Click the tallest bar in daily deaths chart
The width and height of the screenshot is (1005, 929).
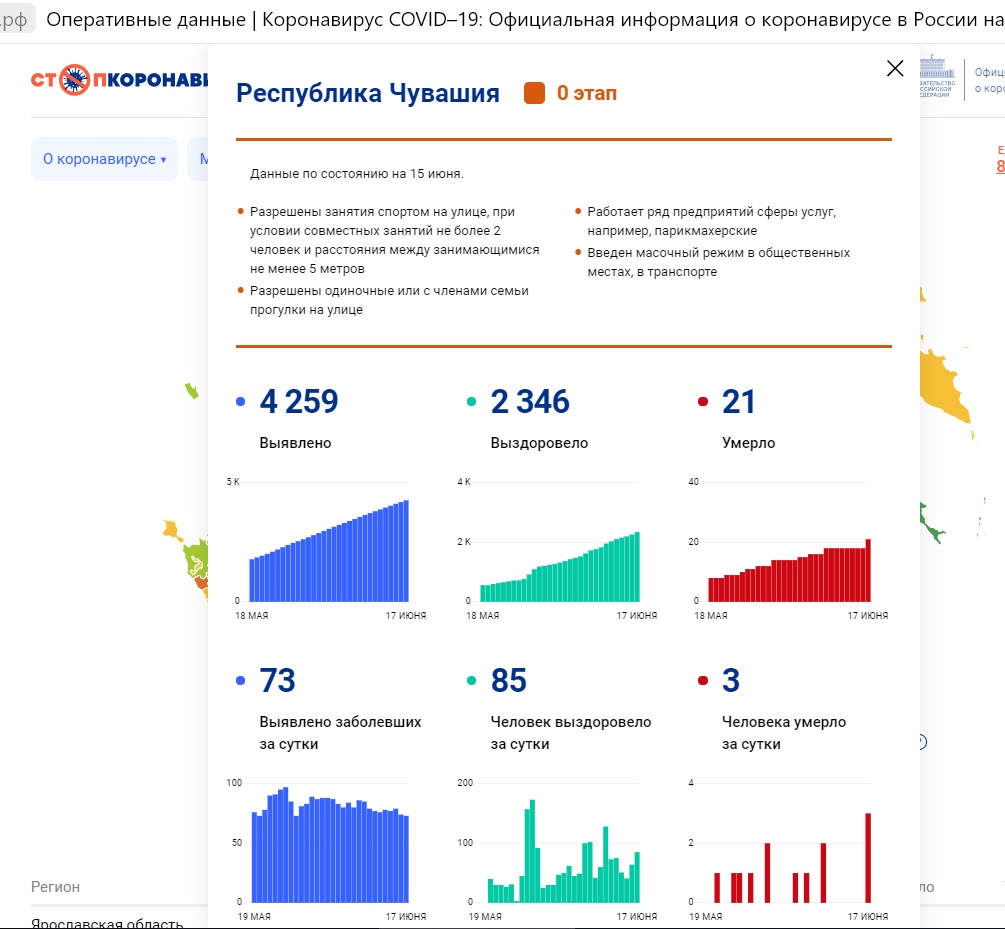pos(868,857)
